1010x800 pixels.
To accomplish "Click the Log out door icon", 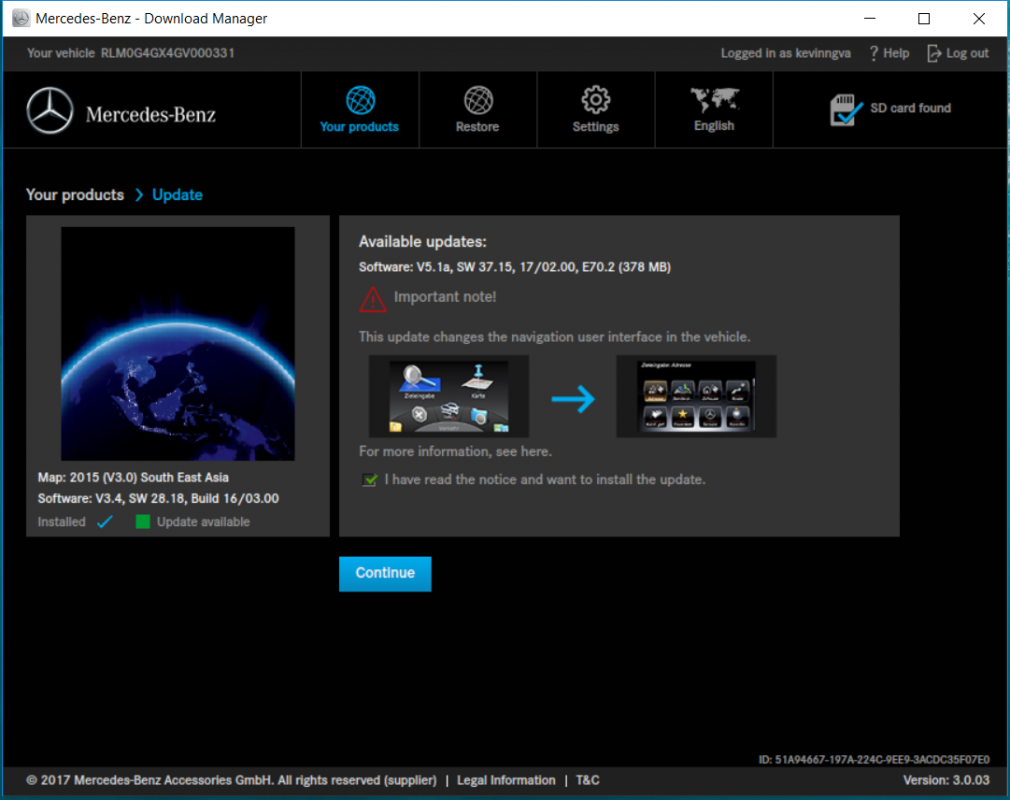I will pyautogui.click(x=934, y=53).
